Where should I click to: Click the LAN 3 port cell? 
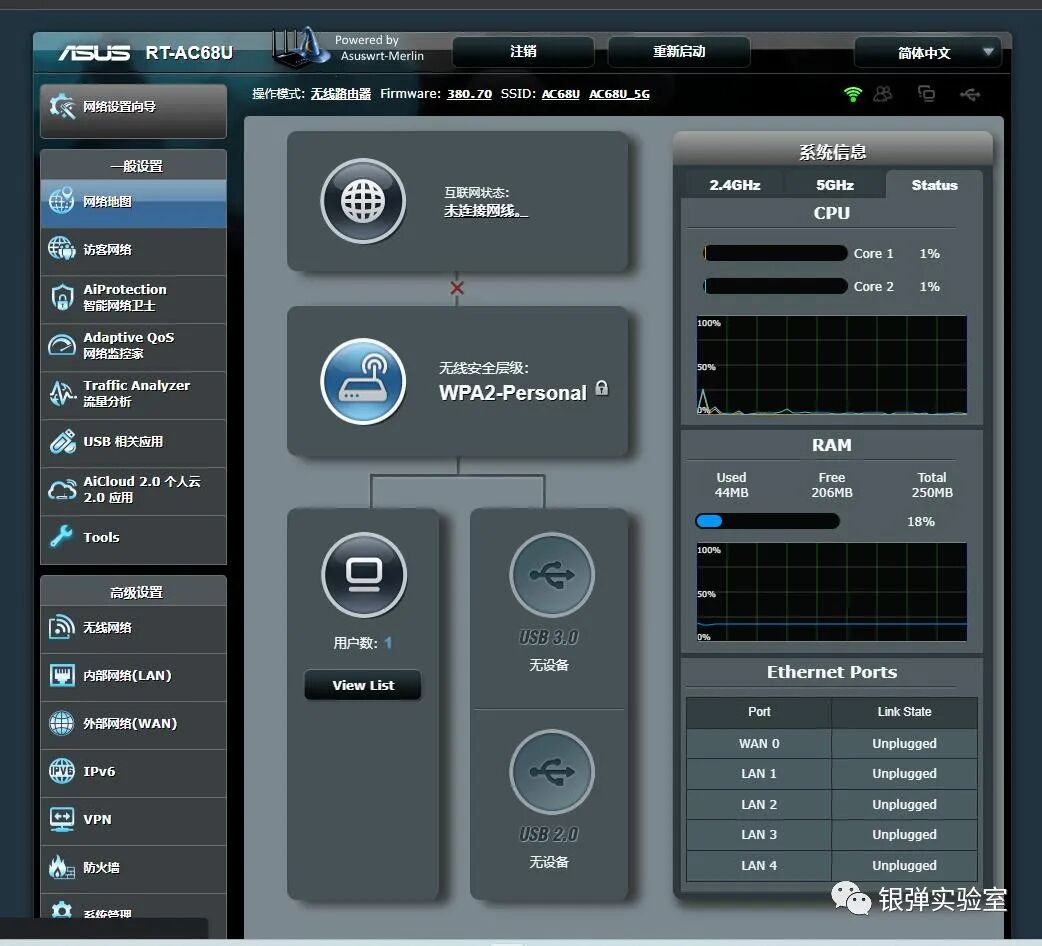tap(759, 835)
